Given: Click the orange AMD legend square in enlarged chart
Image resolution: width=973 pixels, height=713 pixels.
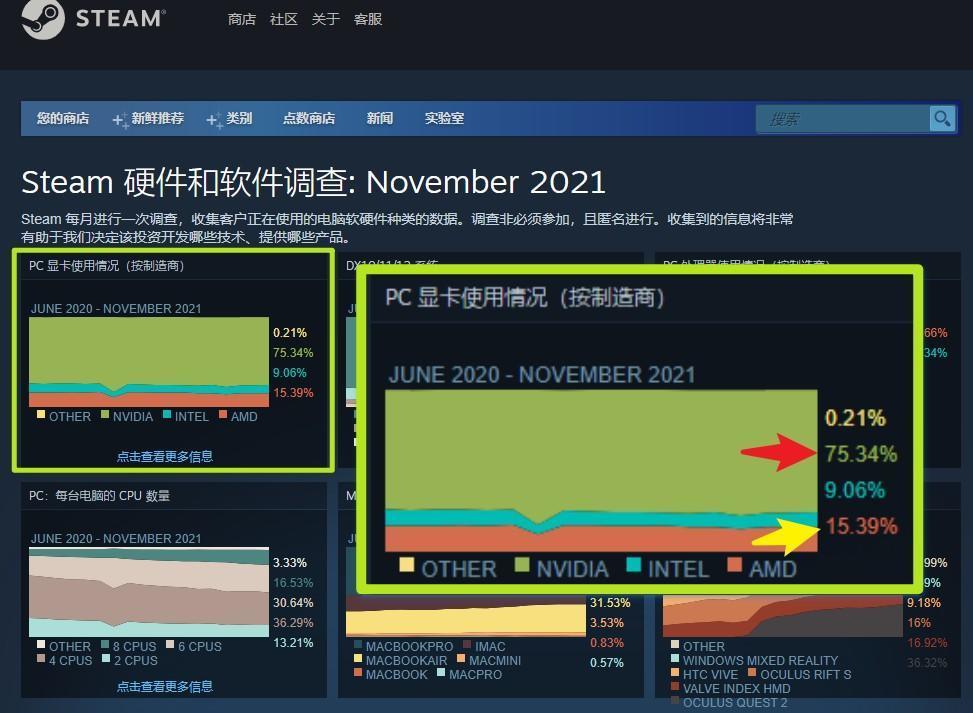Looking at the screenshot, I should [735, 564].
